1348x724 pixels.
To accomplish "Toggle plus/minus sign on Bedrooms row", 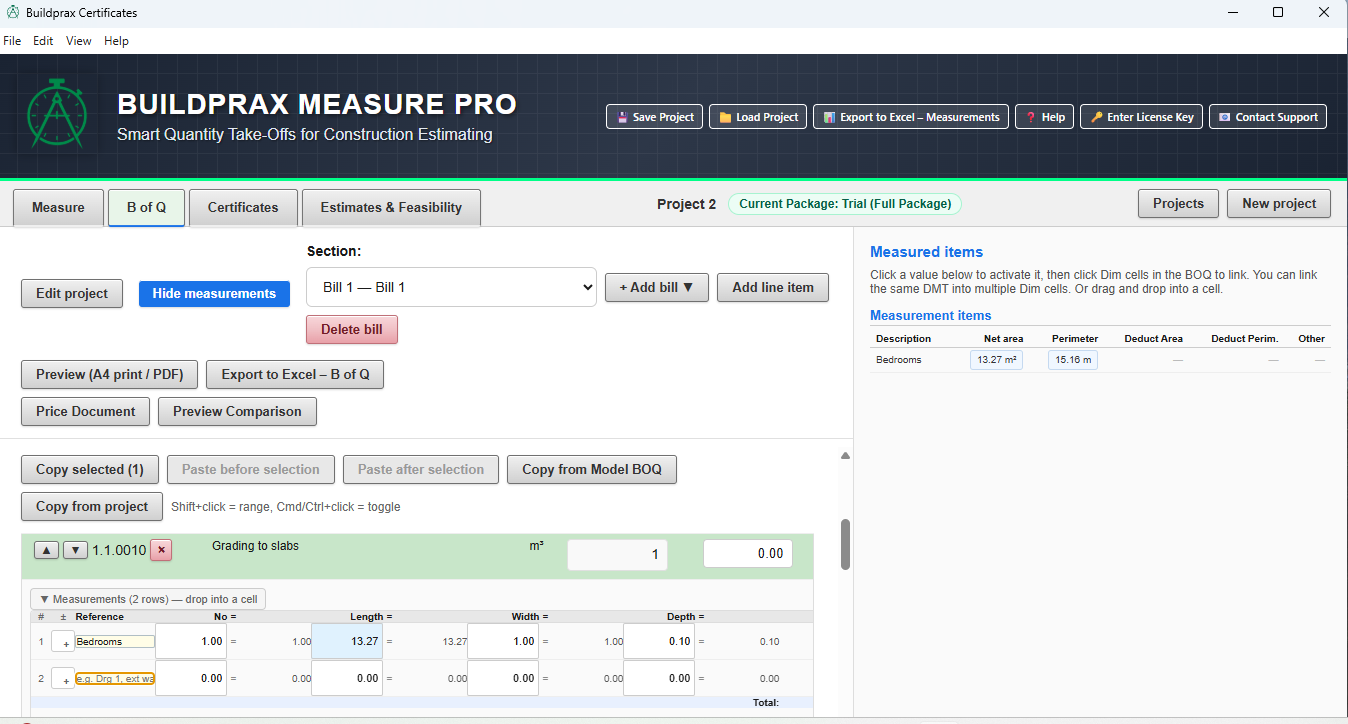I will click(x=63, y=642).
